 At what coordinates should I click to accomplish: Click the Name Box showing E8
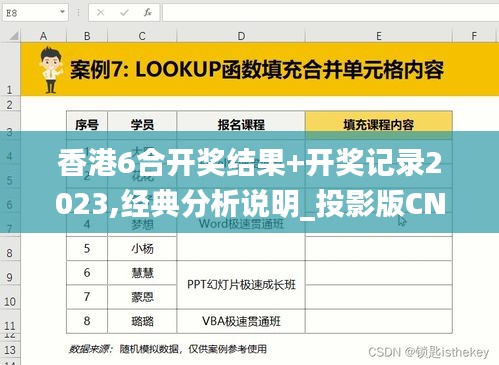click(35, 13)
